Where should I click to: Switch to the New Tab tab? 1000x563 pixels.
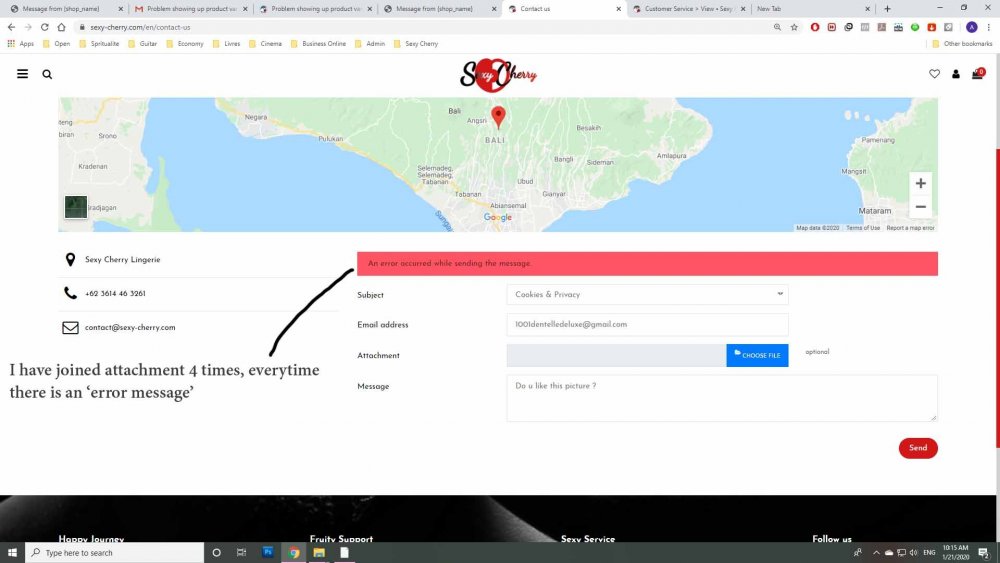[812, 9]
